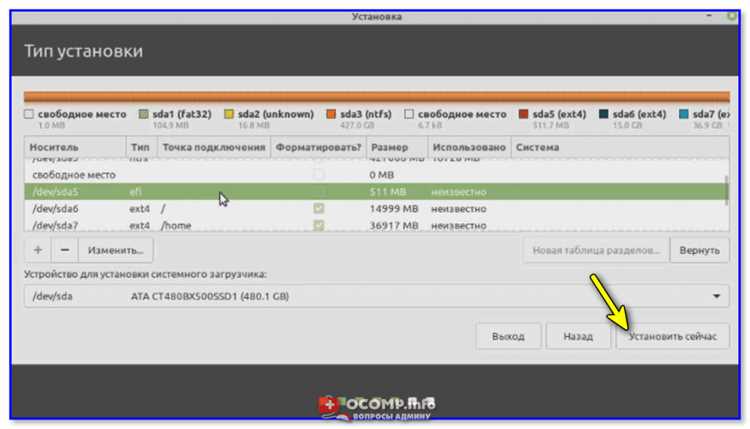
Task: Select the свободное место 0 MB row
Action: [x=375, y=175]
